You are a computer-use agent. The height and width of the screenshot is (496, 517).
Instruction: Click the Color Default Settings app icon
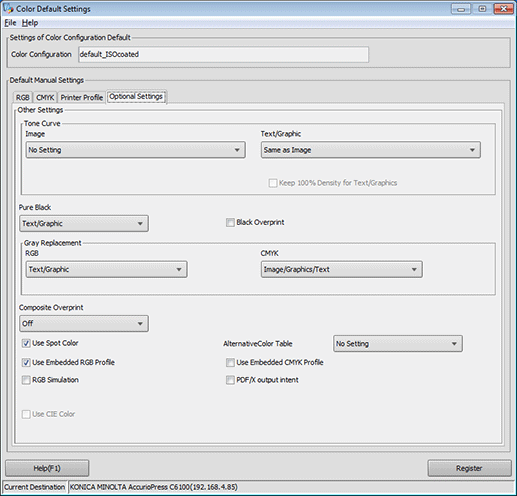[8, 9]
